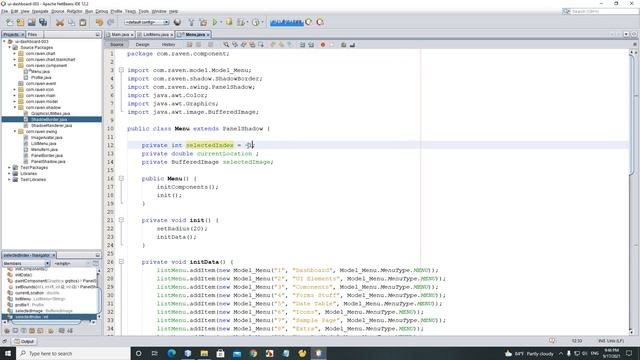Open the Run Project arrow dropdown

pyautogui.click(x=221, y=22)
